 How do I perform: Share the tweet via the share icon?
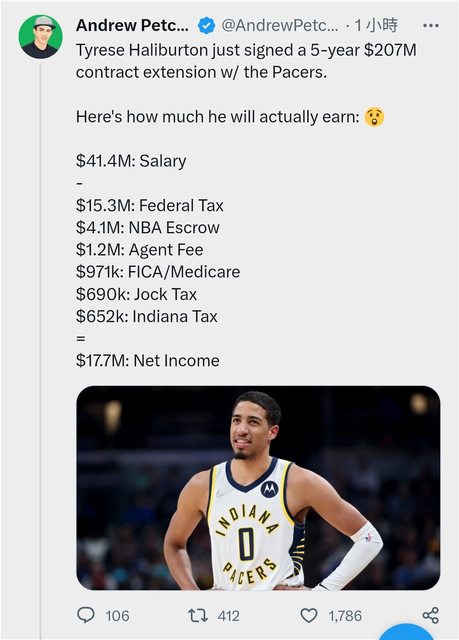[x=430, y=615]
